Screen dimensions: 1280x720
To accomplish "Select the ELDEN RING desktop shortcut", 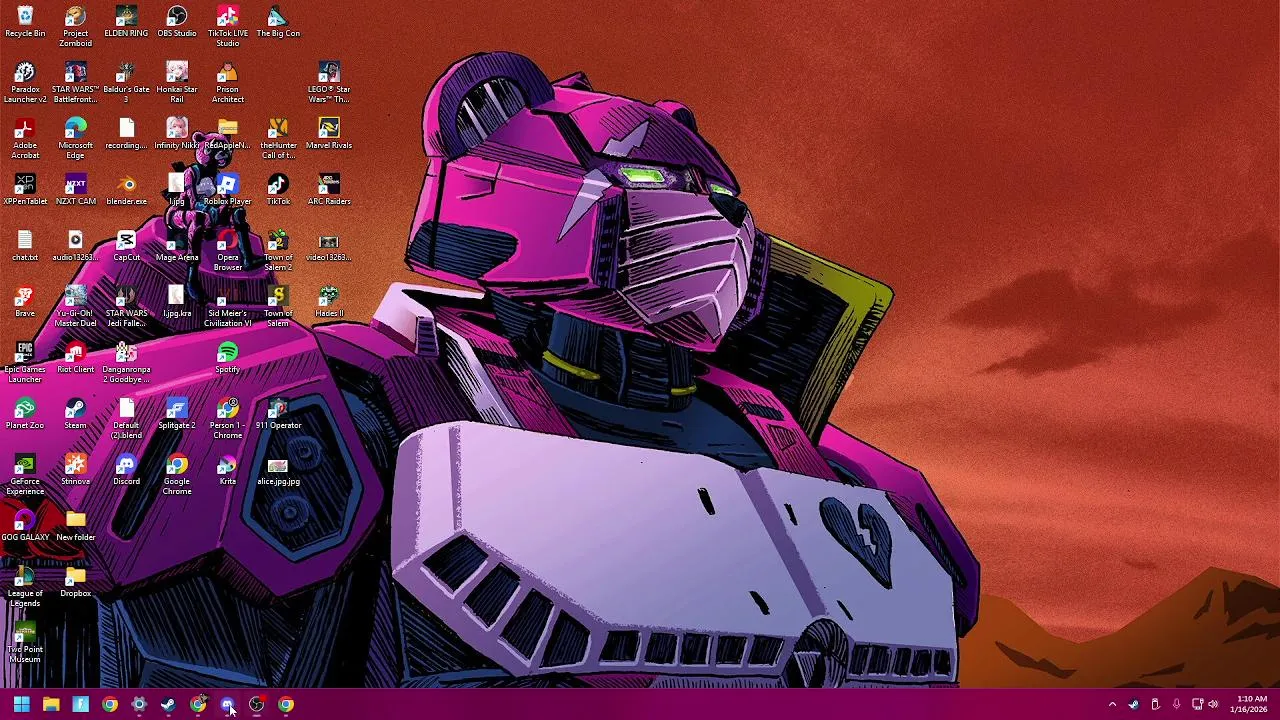I will [126, 22].
